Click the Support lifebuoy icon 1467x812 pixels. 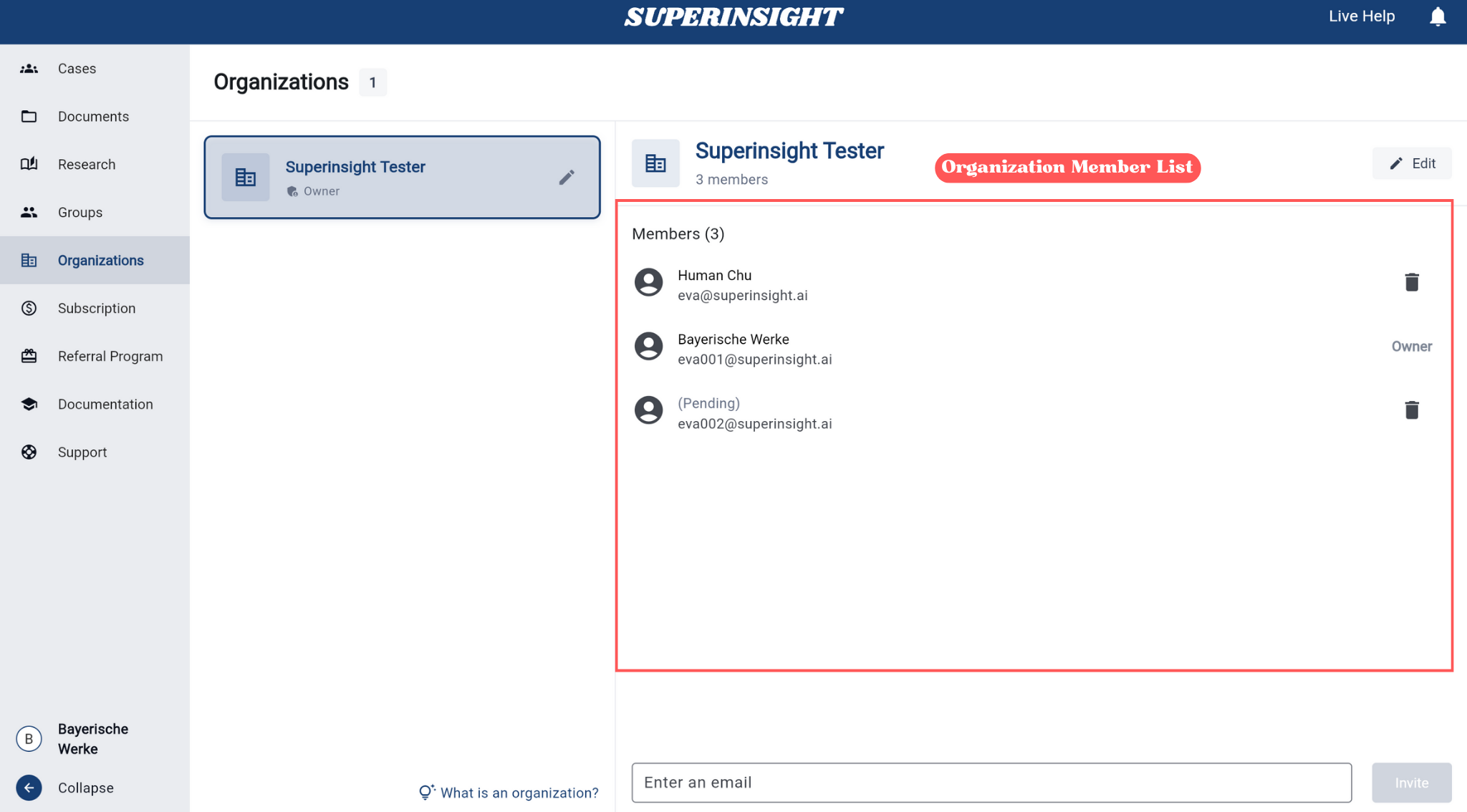[29, 453]
